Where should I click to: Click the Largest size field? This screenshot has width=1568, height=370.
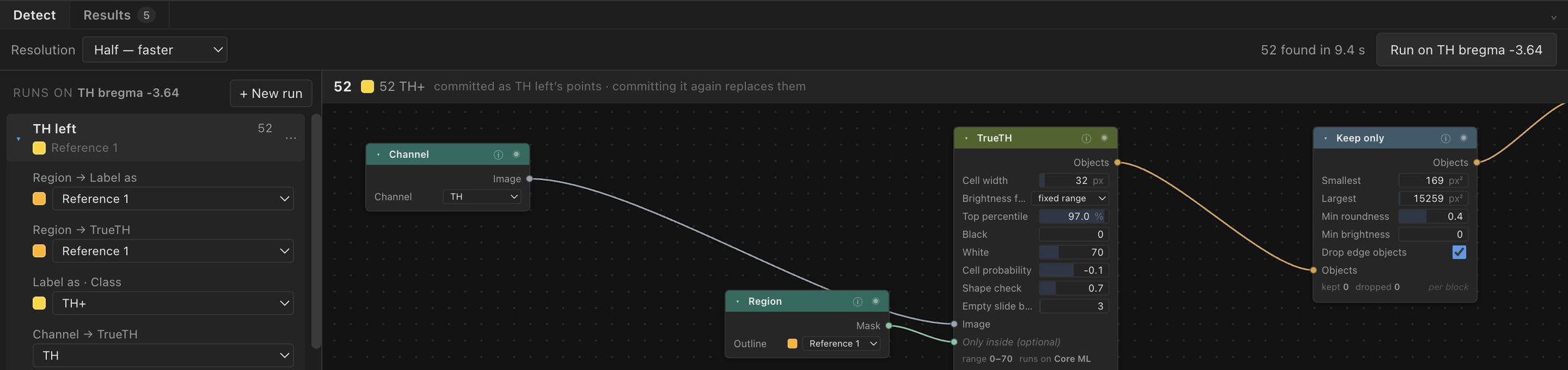tap(1433, 198)
